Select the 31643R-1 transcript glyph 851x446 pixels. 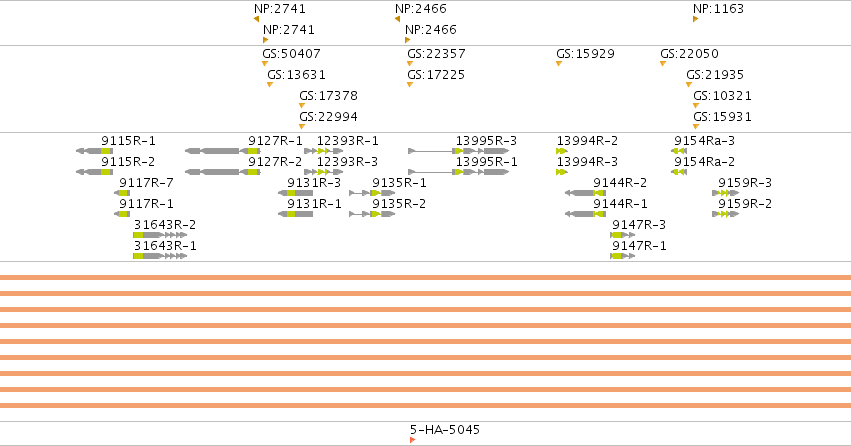coord(160,256)
